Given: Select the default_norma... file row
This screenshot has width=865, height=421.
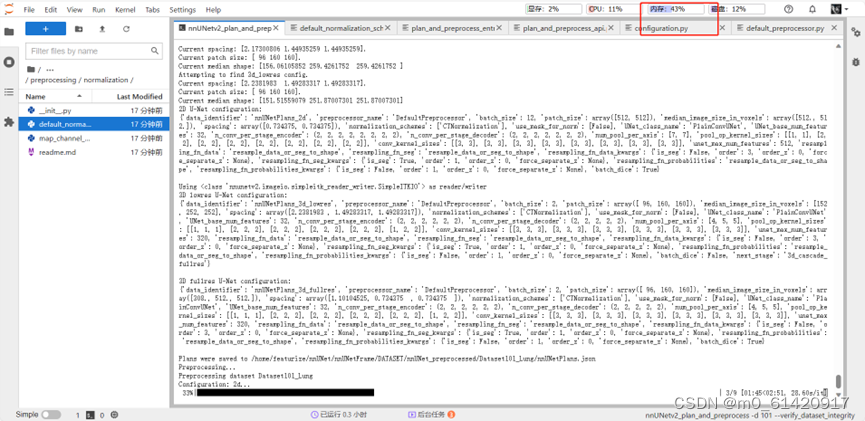Looking at the screenshot, I should point(94,124).
